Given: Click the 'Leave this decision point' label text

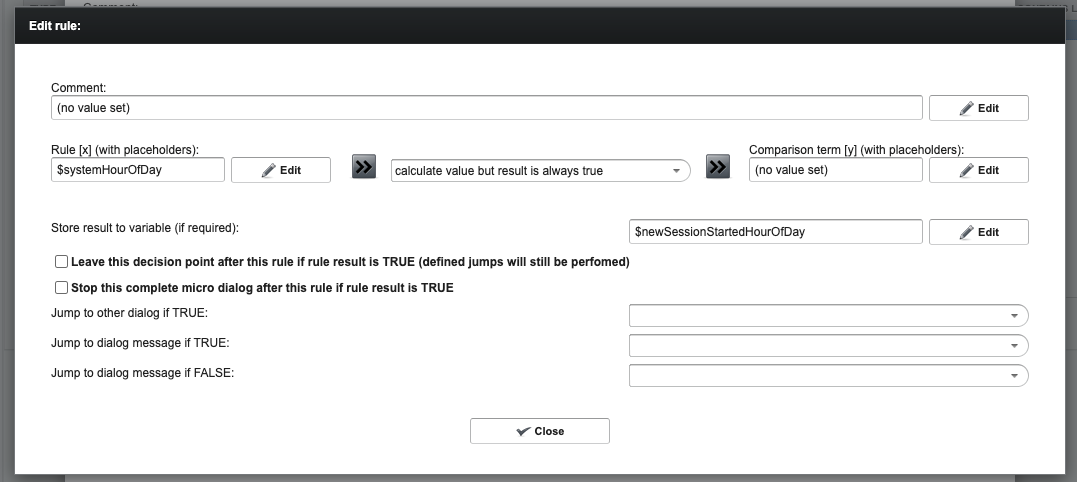Looking at the screenshot, I should [x=350, y=262].
